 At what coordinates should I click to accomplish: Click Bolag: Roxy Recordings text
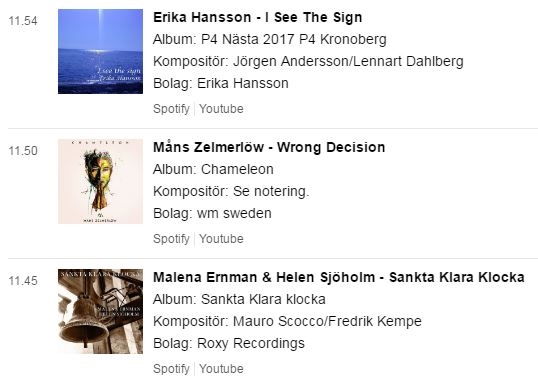pos(229,344)
